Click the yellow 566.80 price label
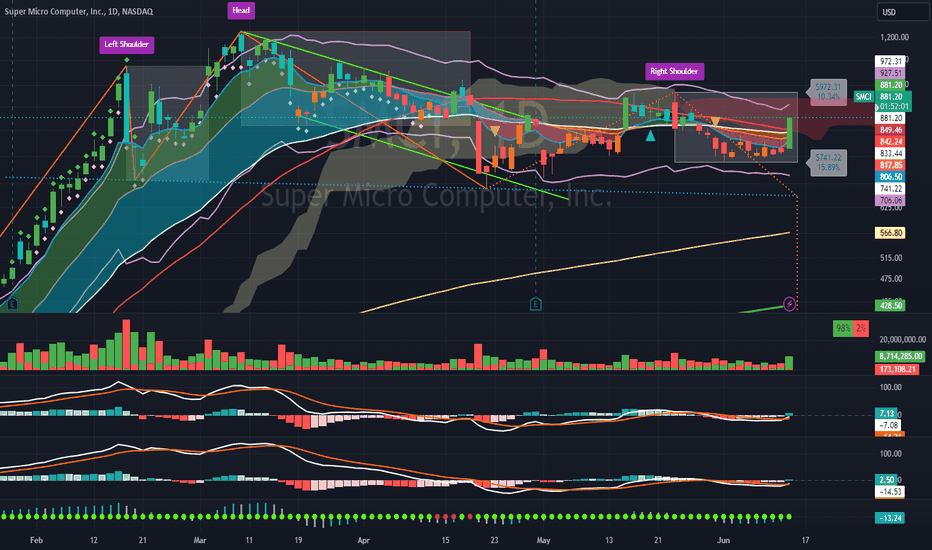This screenshot has width=932, height=550. pos(890,233)
